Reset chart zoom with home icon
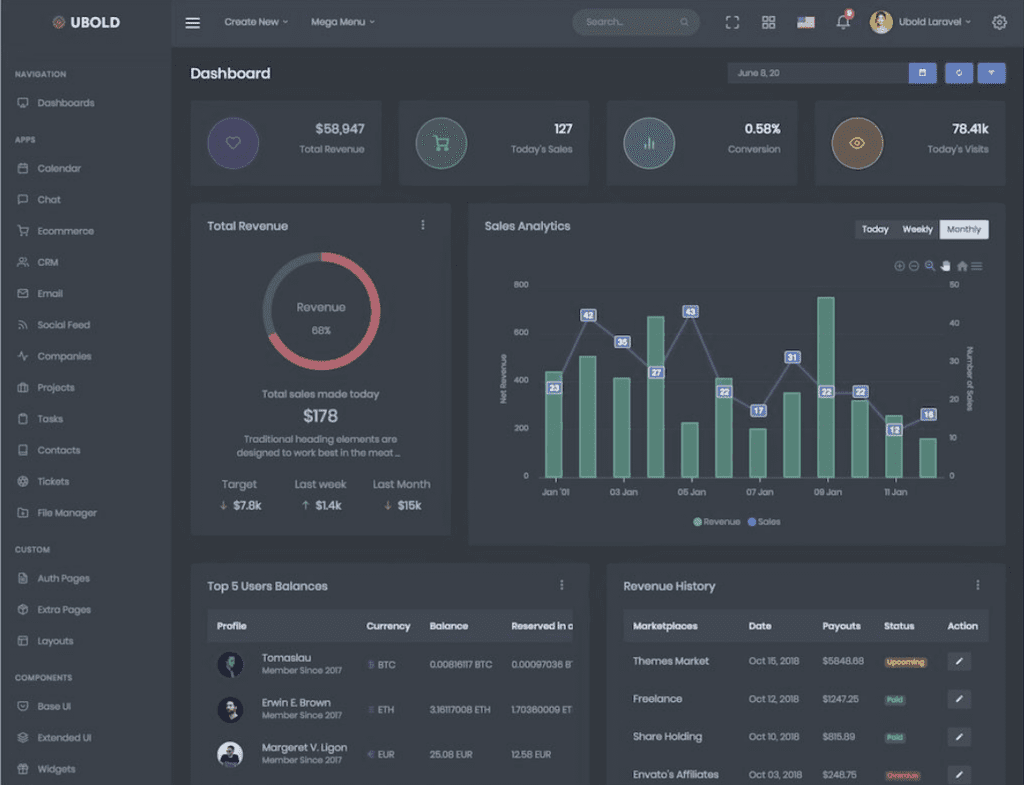The height and width of the screenshot is (785, 1024). [962, 266]
